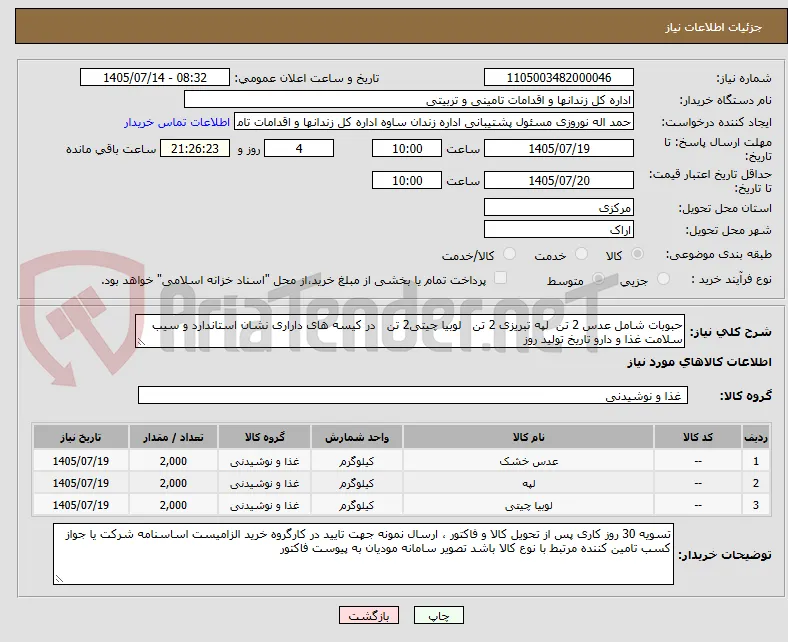The width and height of the screenshot is (788, 642).
Task: Click the quantity 2,000 in لوبیا چیتی row
Action: tap(173, 505)
